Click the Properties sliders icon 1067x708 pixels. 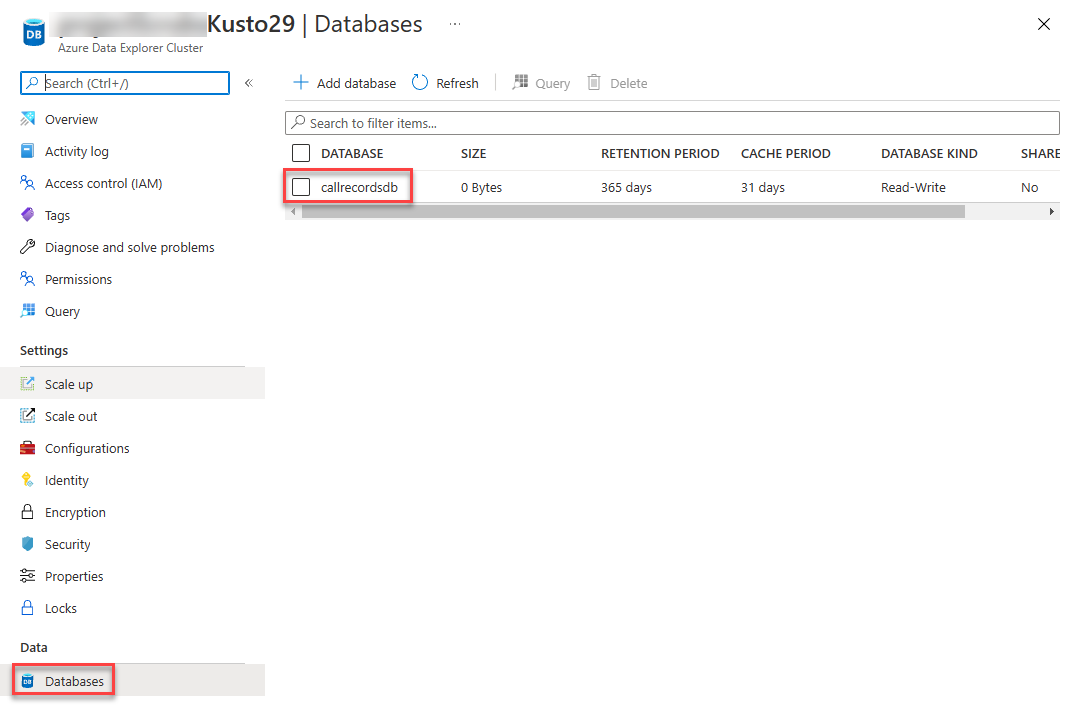[27, 576]
